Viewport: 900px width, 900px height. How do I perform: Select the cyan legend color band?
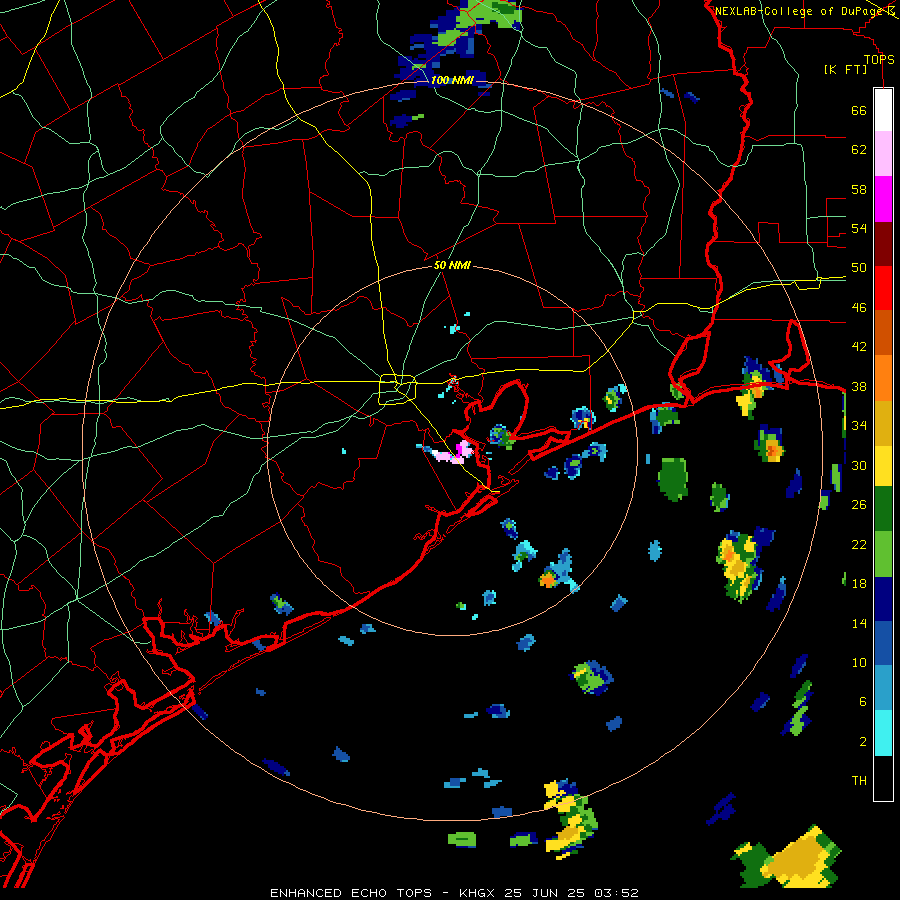click(883, 733)
